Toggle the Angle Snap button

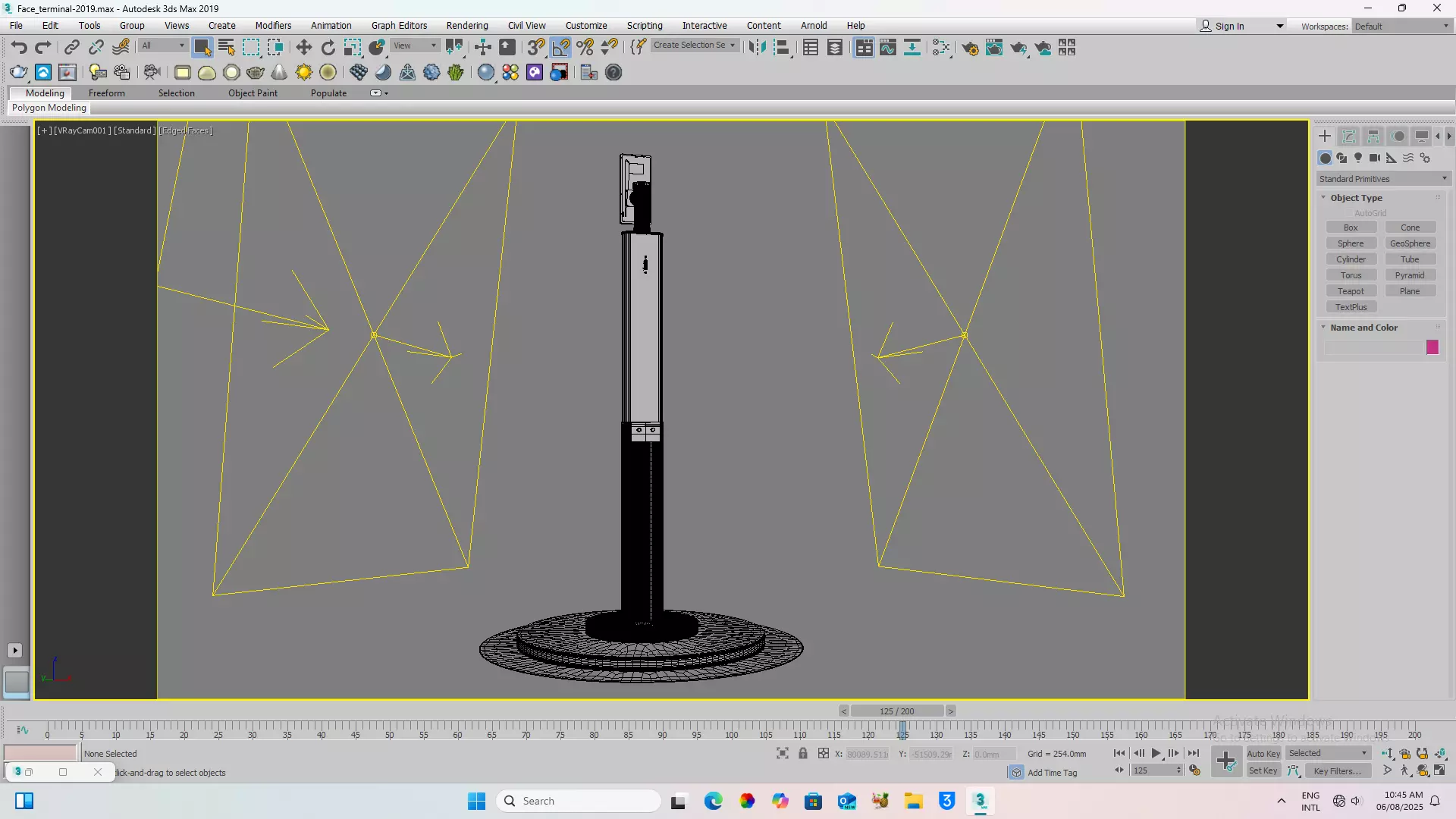(560, 48)
